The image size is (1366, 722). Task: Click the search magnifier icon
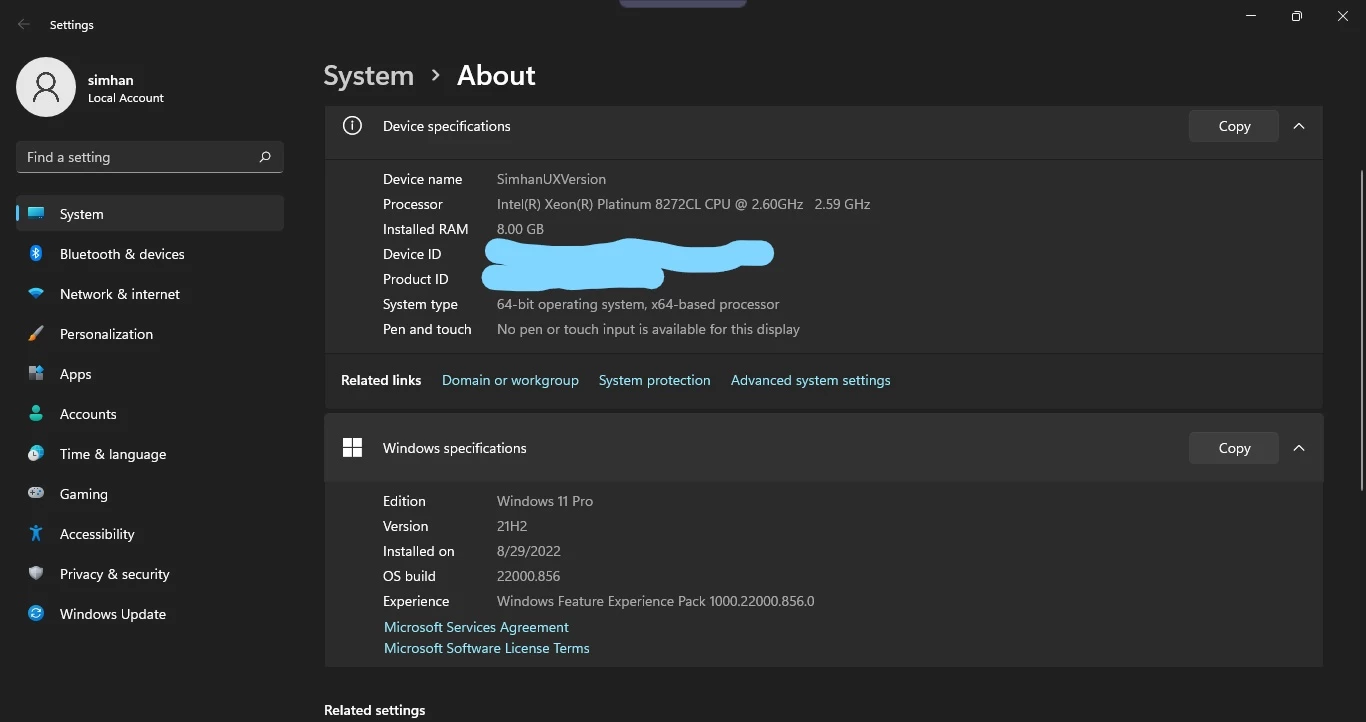click(265, 157)
